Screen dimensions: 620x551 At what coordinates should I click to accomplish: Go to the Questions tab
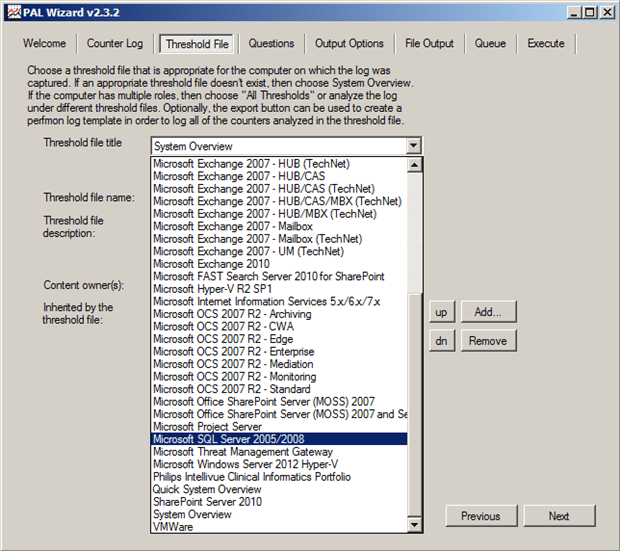[x=271, y=43]
